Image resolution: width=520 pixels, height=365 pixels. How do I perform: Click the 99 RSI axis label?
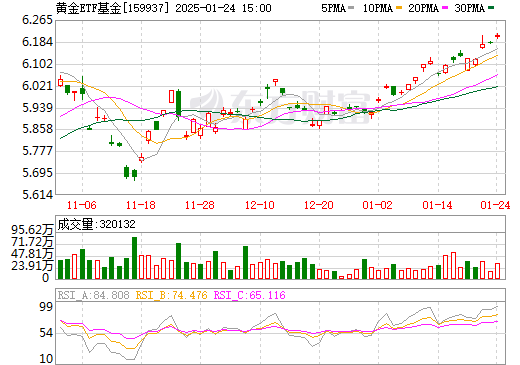click(46, 307)
